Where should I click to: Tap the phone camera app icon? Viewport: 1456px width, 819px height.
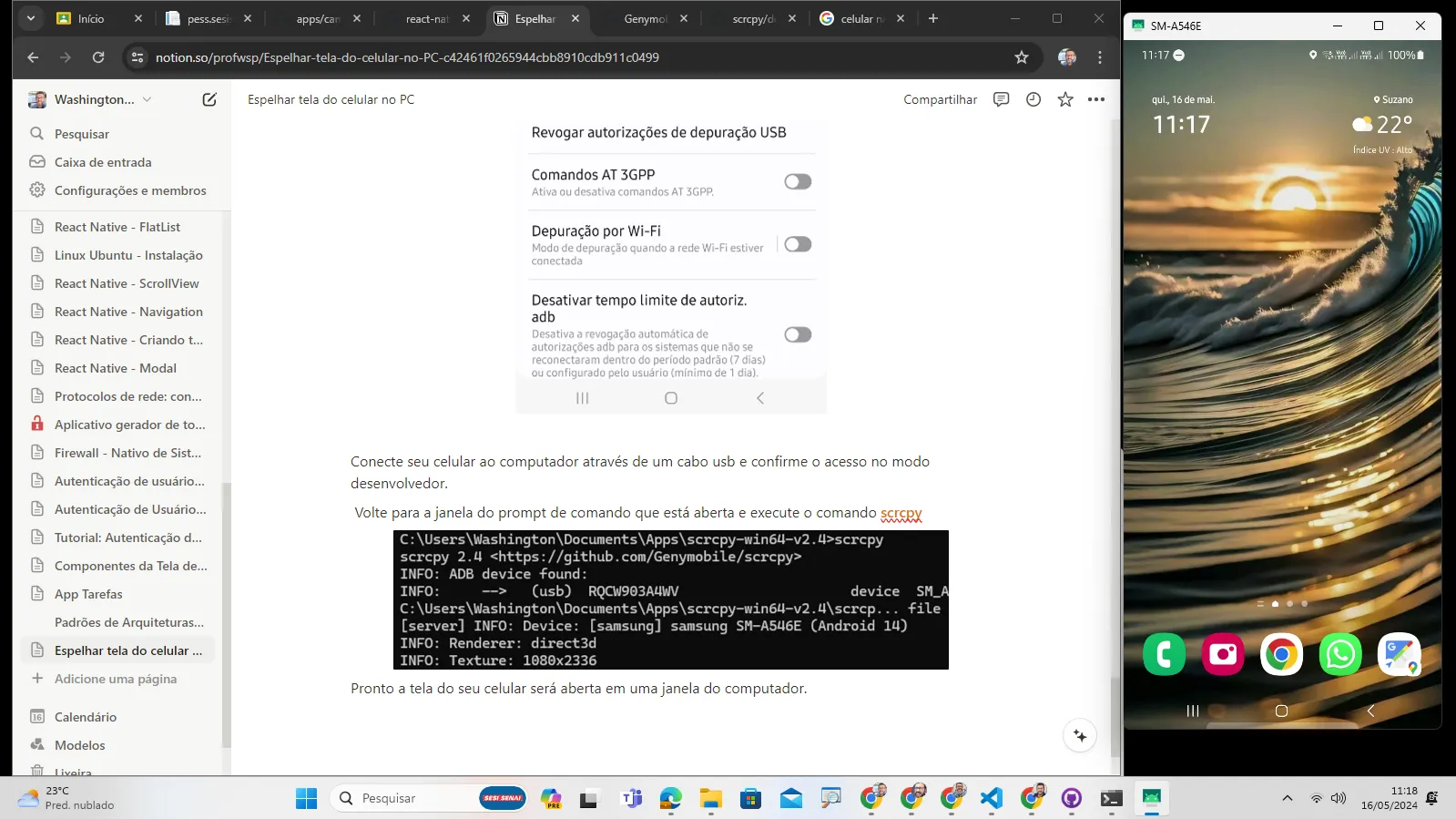[1223, 654]
